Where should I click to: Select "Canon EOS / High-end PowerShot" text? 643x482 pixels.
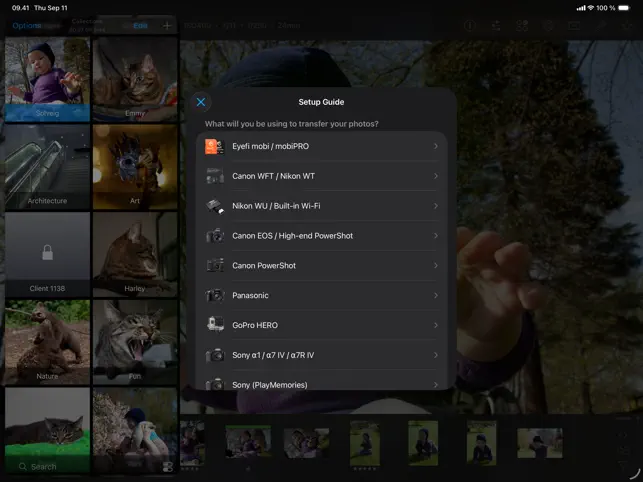click(x=292, y=236)
